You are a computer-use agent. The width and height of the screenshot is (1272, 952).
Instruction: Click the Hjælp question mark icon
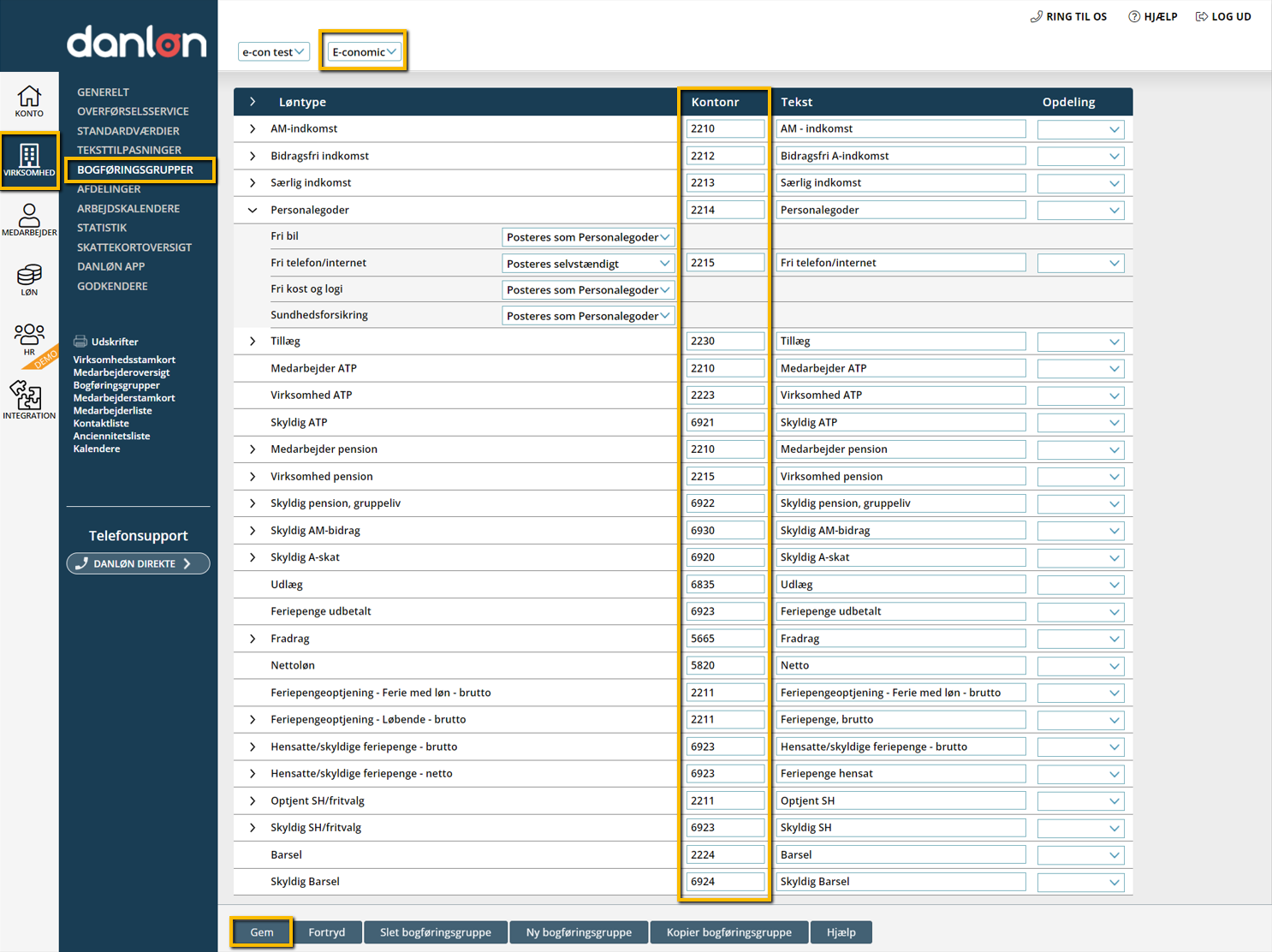[1134, 16]
